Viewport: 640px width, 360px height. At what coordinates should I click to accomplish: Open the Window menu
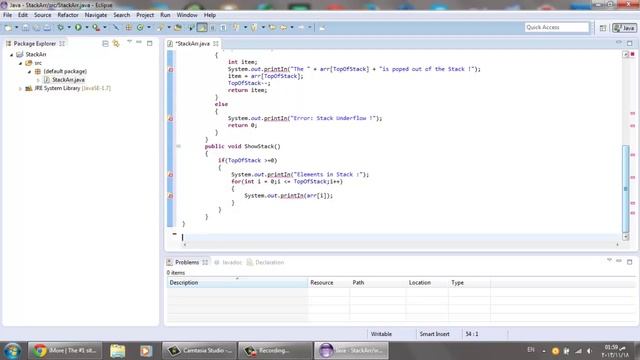[x=187, y=15]
